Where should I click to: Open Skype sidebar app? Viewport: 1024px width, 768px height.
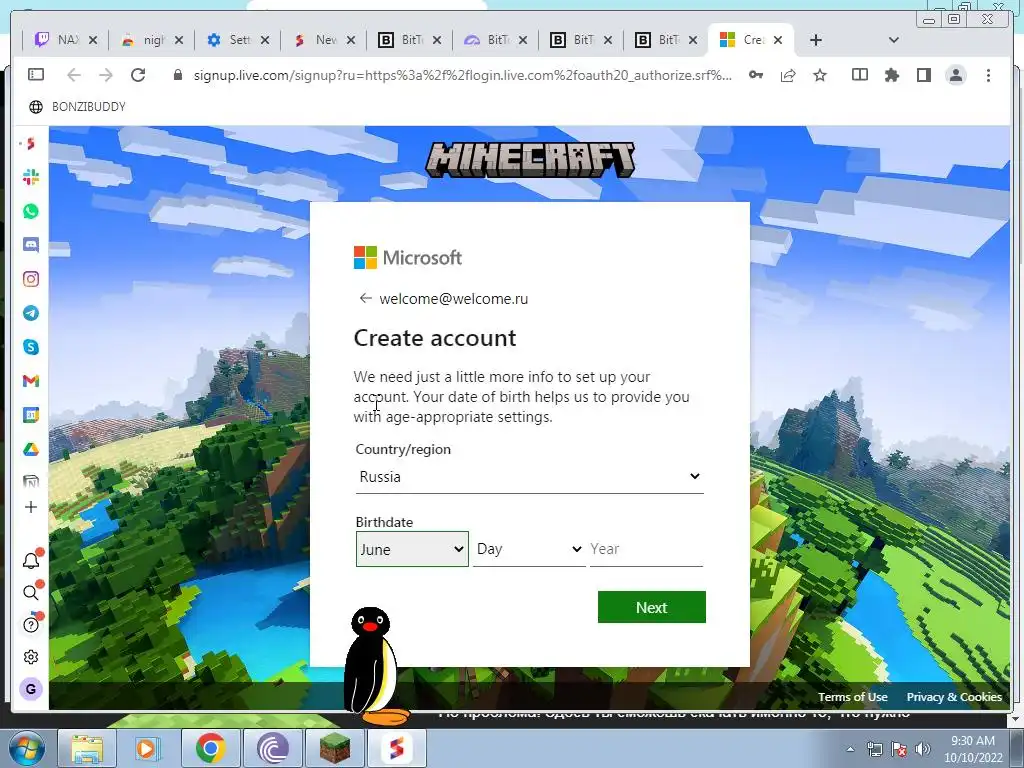31,347
